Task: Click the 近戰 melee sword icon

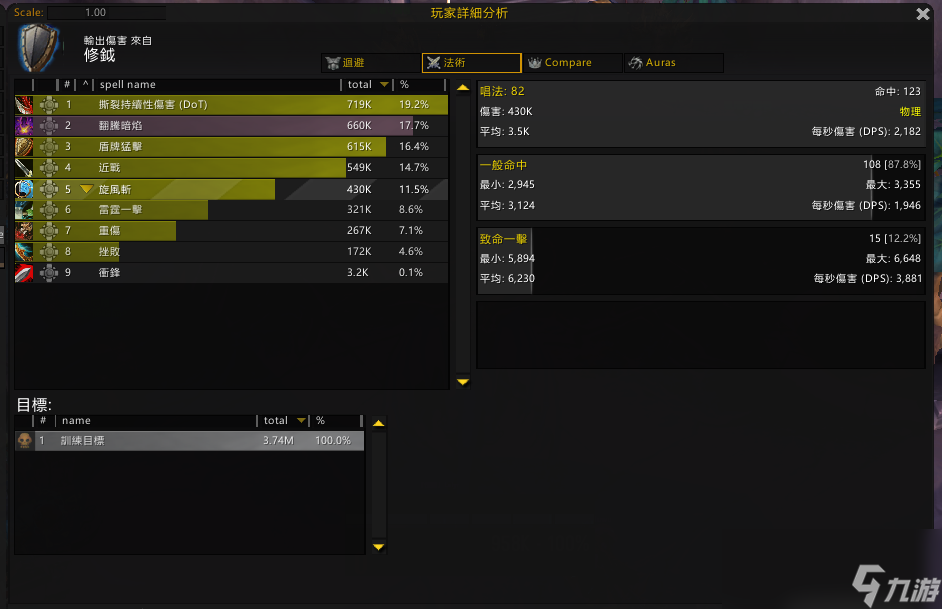Action: pos(24,168)
